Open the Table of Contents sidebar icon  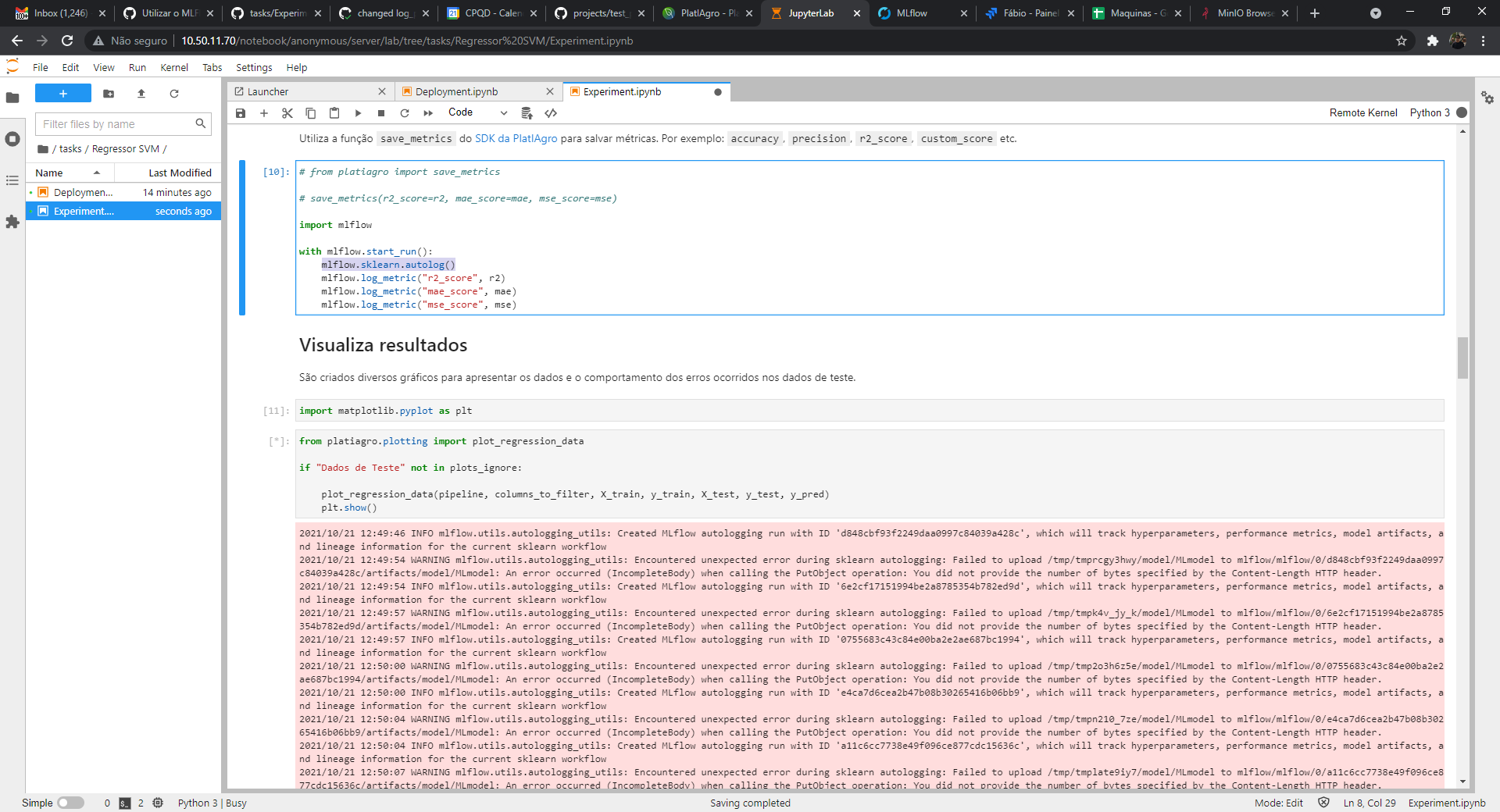click(12, 180)
